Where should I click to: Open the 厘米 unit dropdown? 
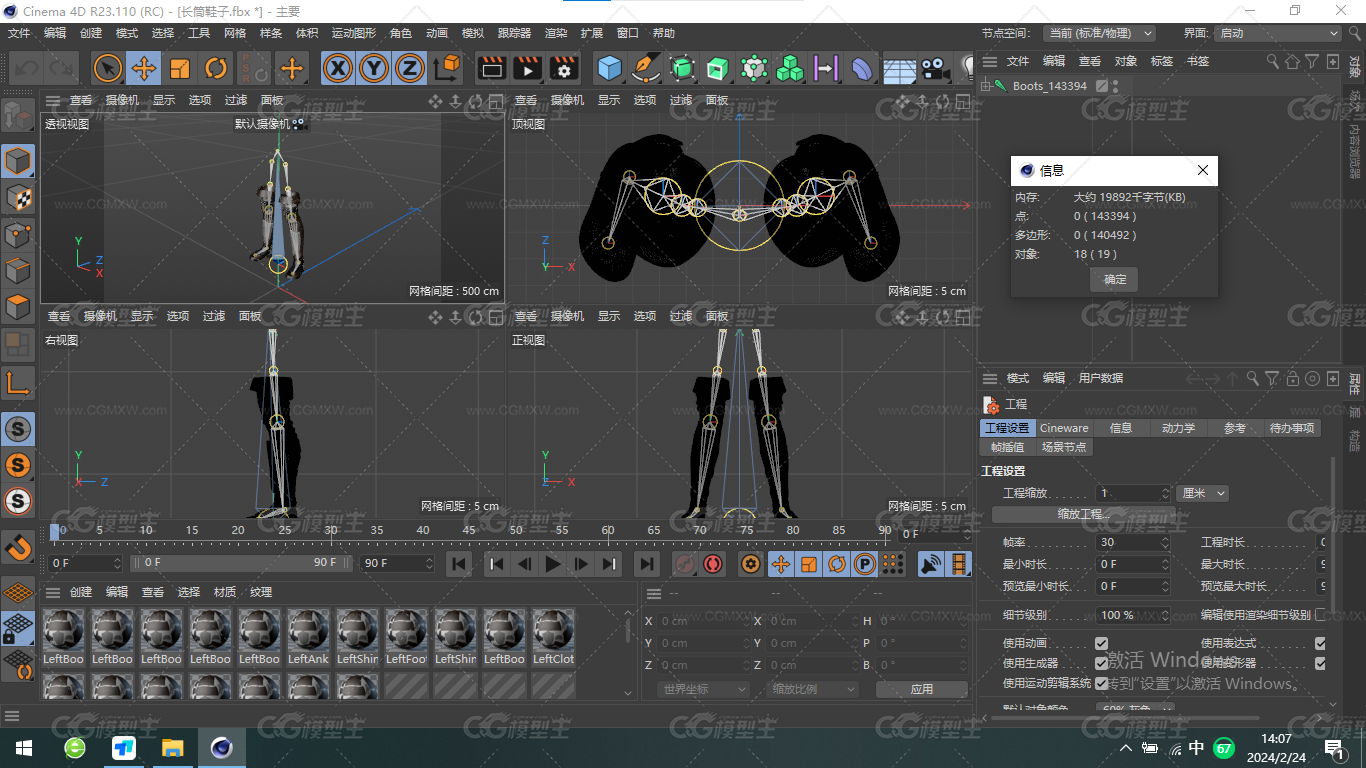pyautogui.click(x=1202, y=493)
